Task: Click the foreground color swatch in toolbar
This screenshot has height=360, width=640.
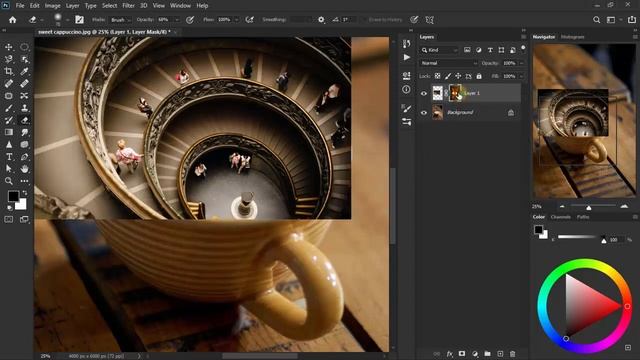Action: pos(13,196)
